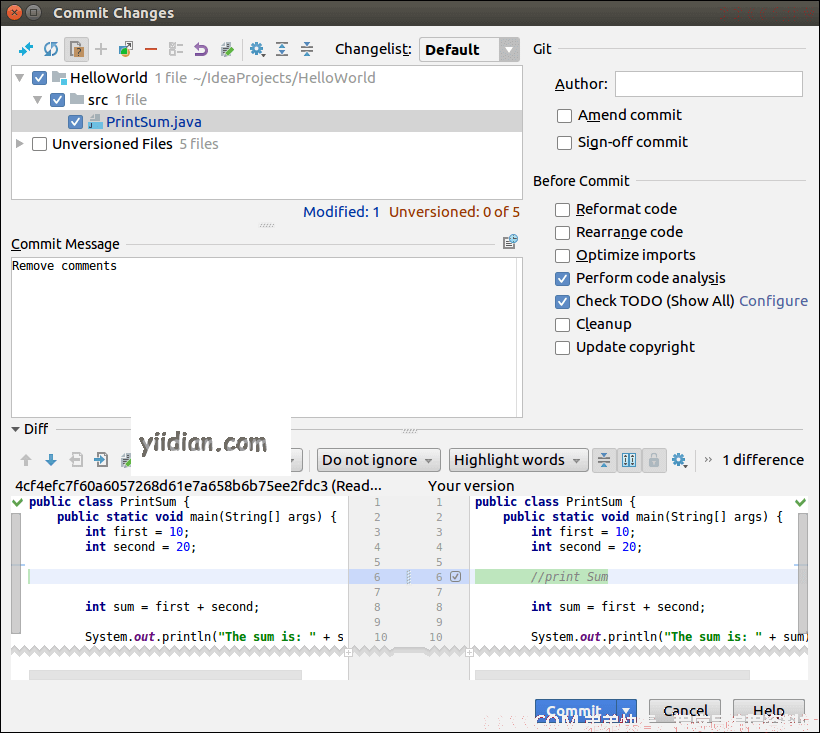The height and width of the screenshot is (733, 820).
Task: Click the Previous Difference up arrow
Action: point(26,460)
